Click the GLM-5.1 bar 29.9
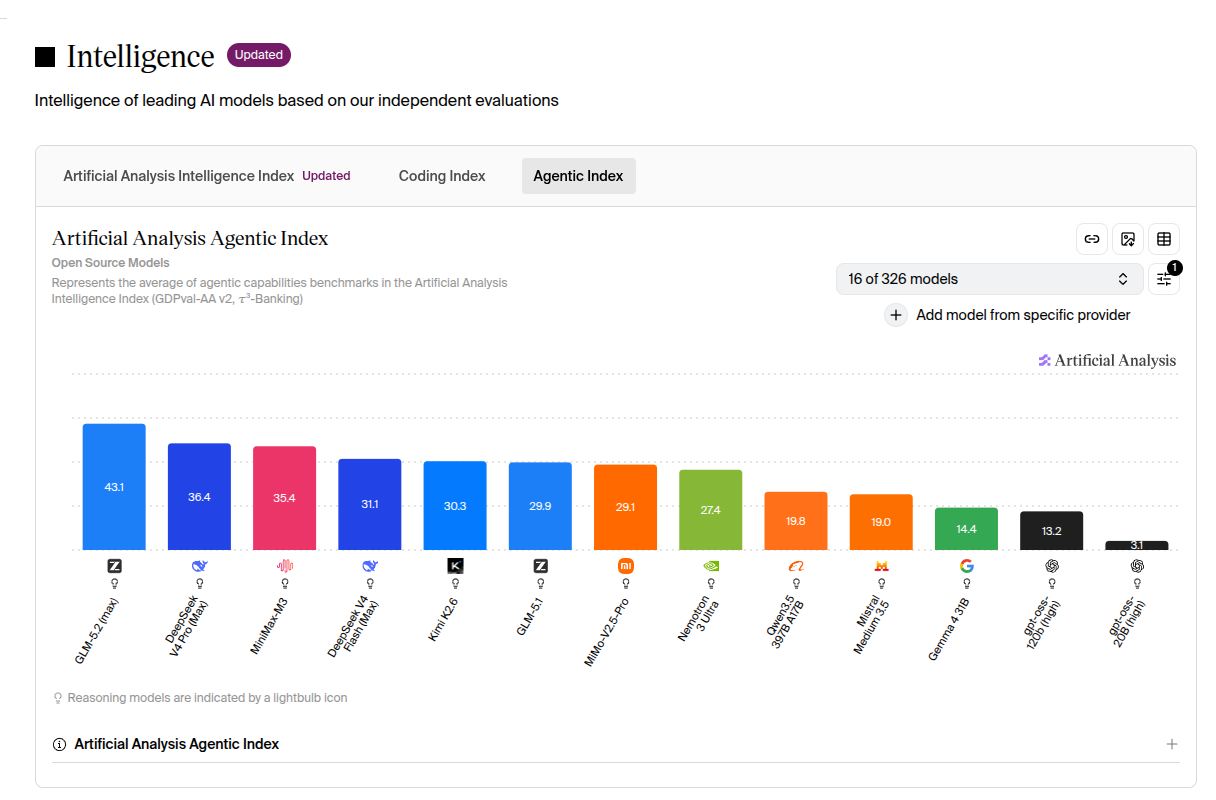The width and height of the screenshot is (1216, 800). click(x=541, y=506)
